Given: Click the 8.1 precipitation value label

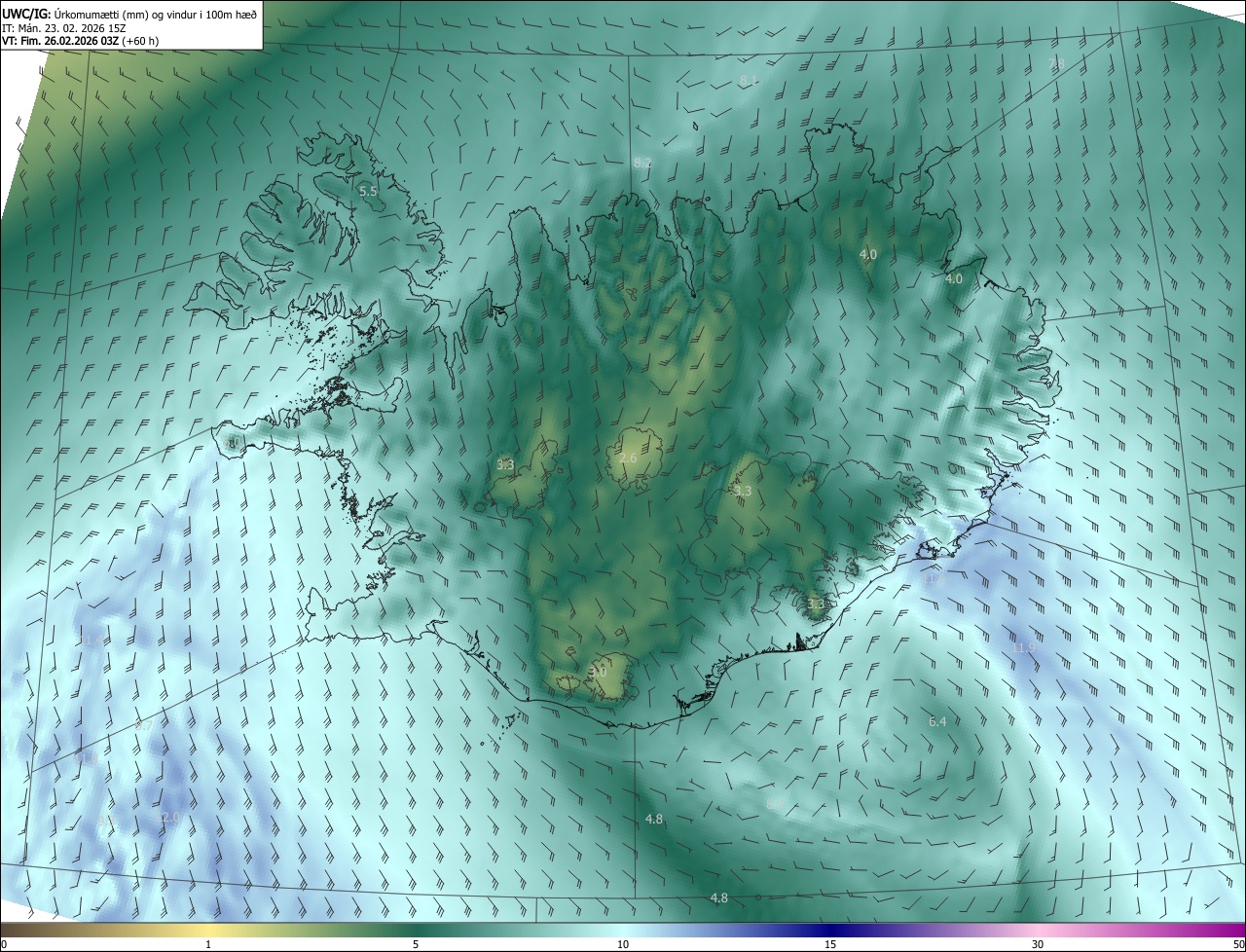Looking at the screenshot, I should tap(749, 80).
